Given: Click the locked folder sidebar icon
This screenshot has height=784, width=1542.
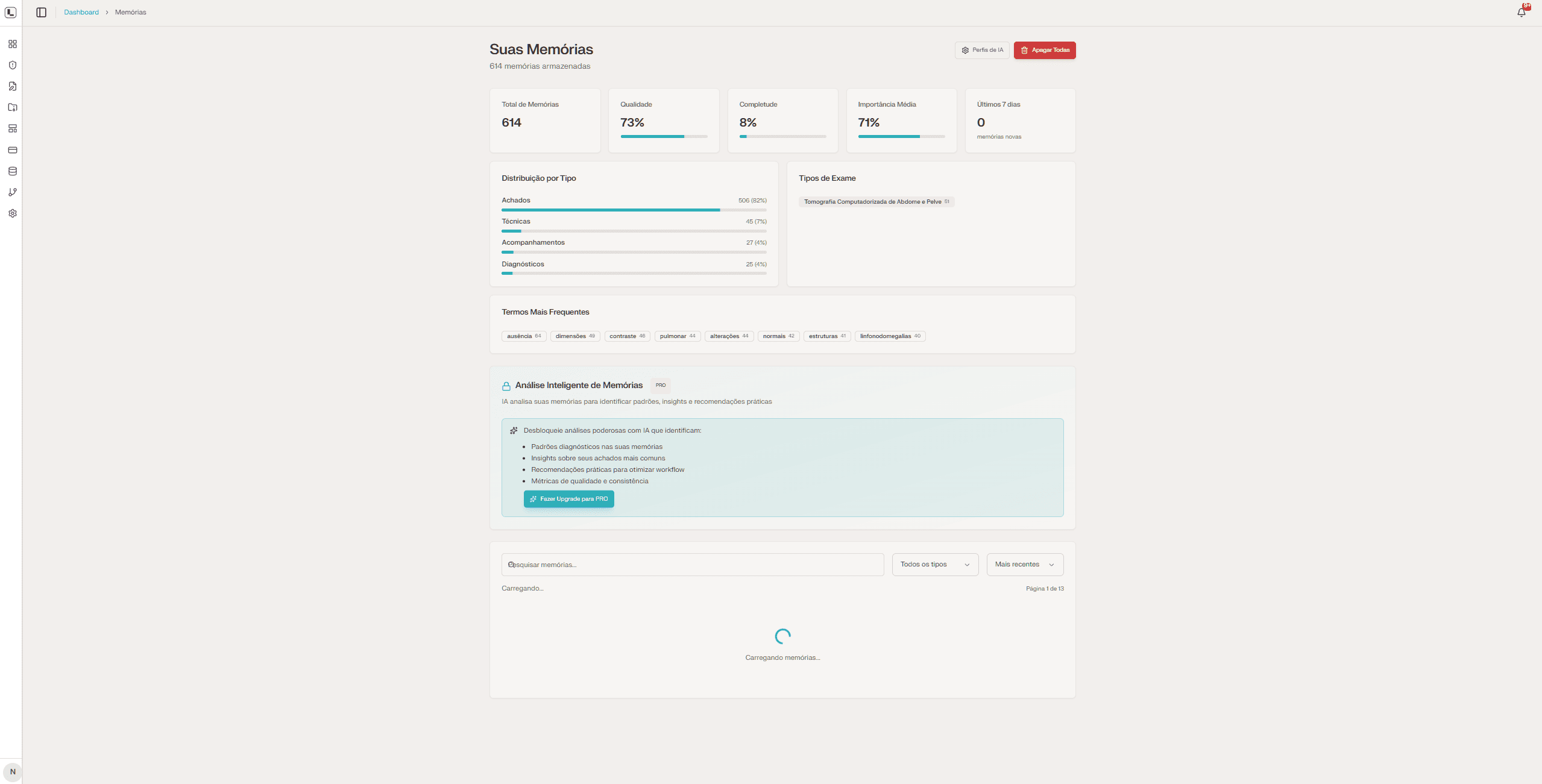Looking at the screenshot, I should point(12,107).
